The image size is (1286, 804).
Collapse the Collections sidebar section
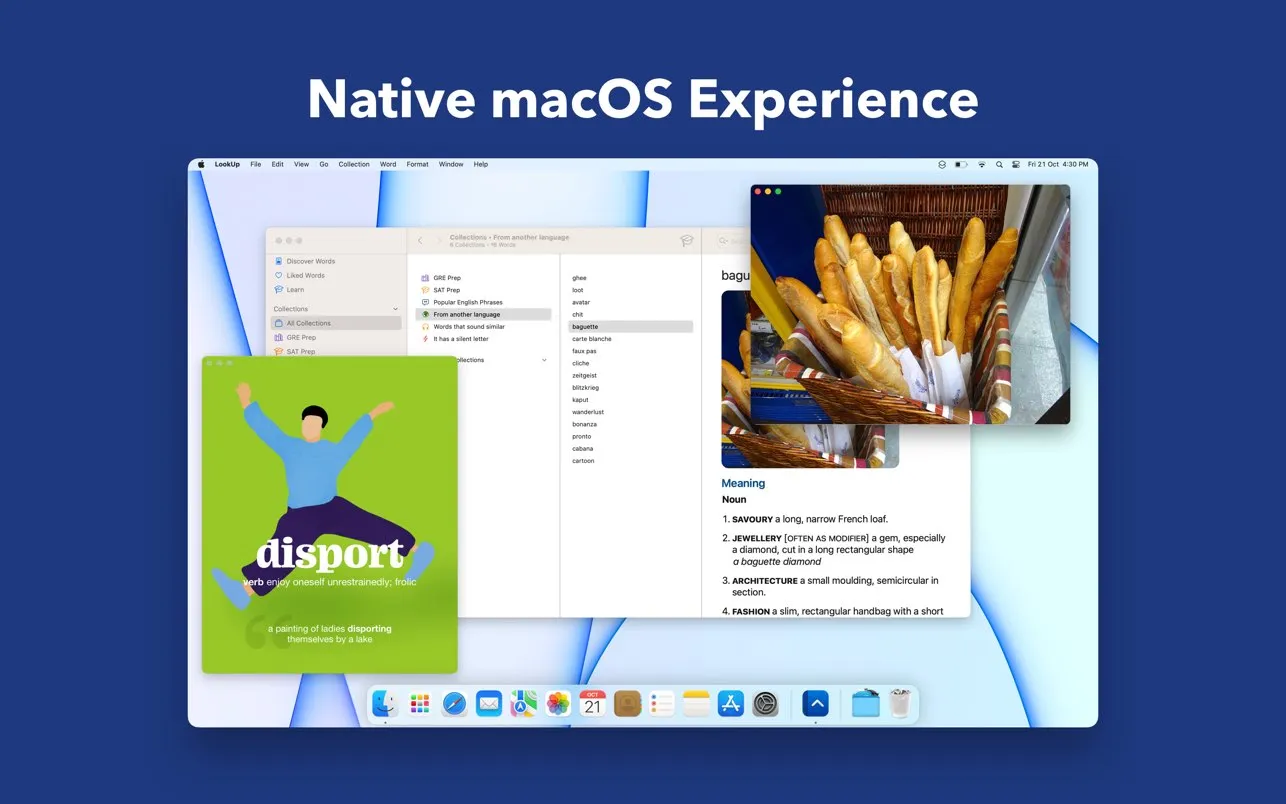[396, 309]
